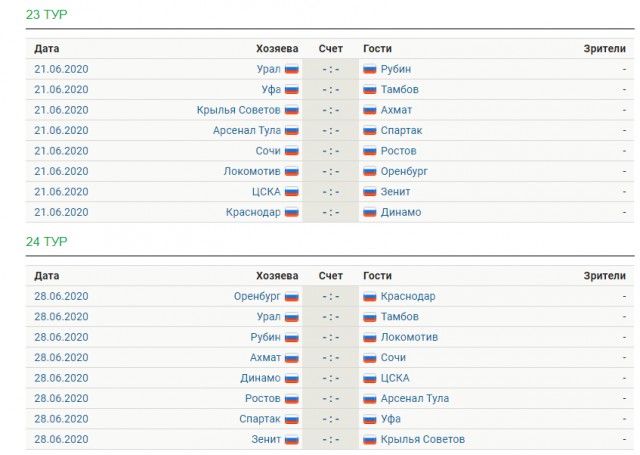Open Тамбов guest link in Урал–Тамбов match
Viewport: 640px width, 455px height.
400,317
